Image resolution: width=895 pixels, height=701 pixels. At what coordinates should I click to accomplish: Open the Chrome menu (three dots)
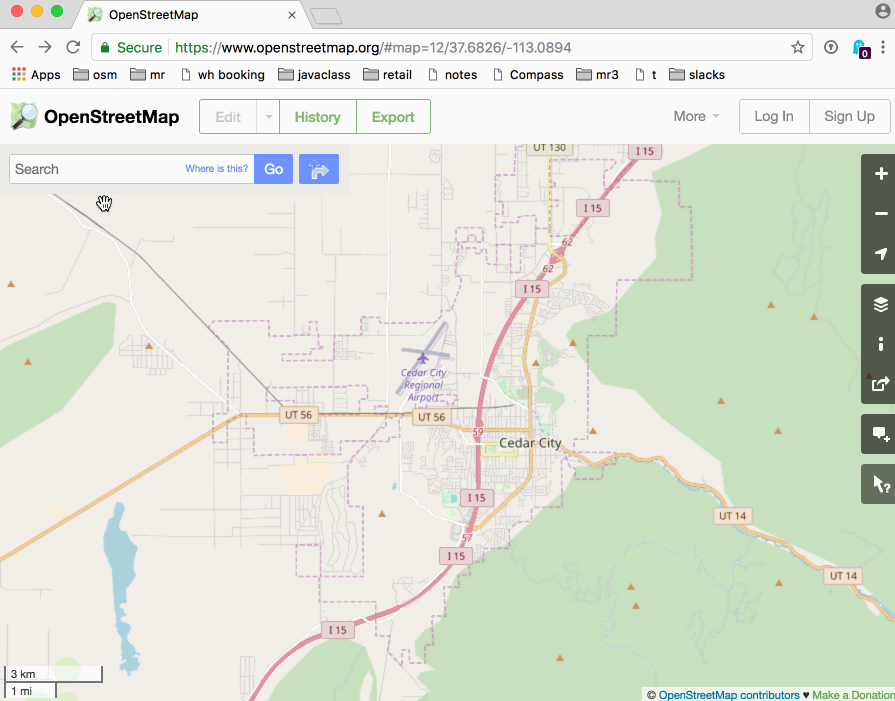pos(883,47)
